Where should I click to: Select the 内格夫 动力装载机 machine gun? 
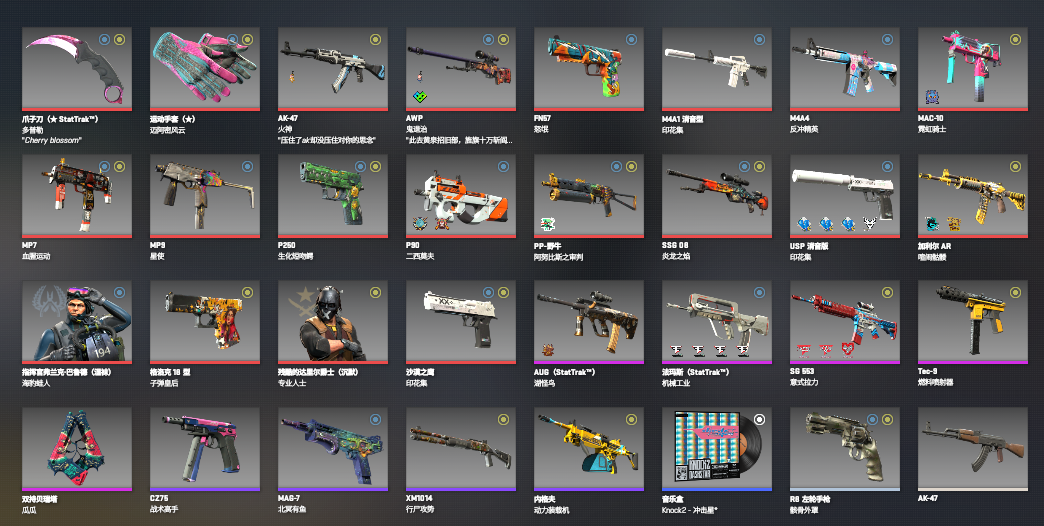[589, 449]
